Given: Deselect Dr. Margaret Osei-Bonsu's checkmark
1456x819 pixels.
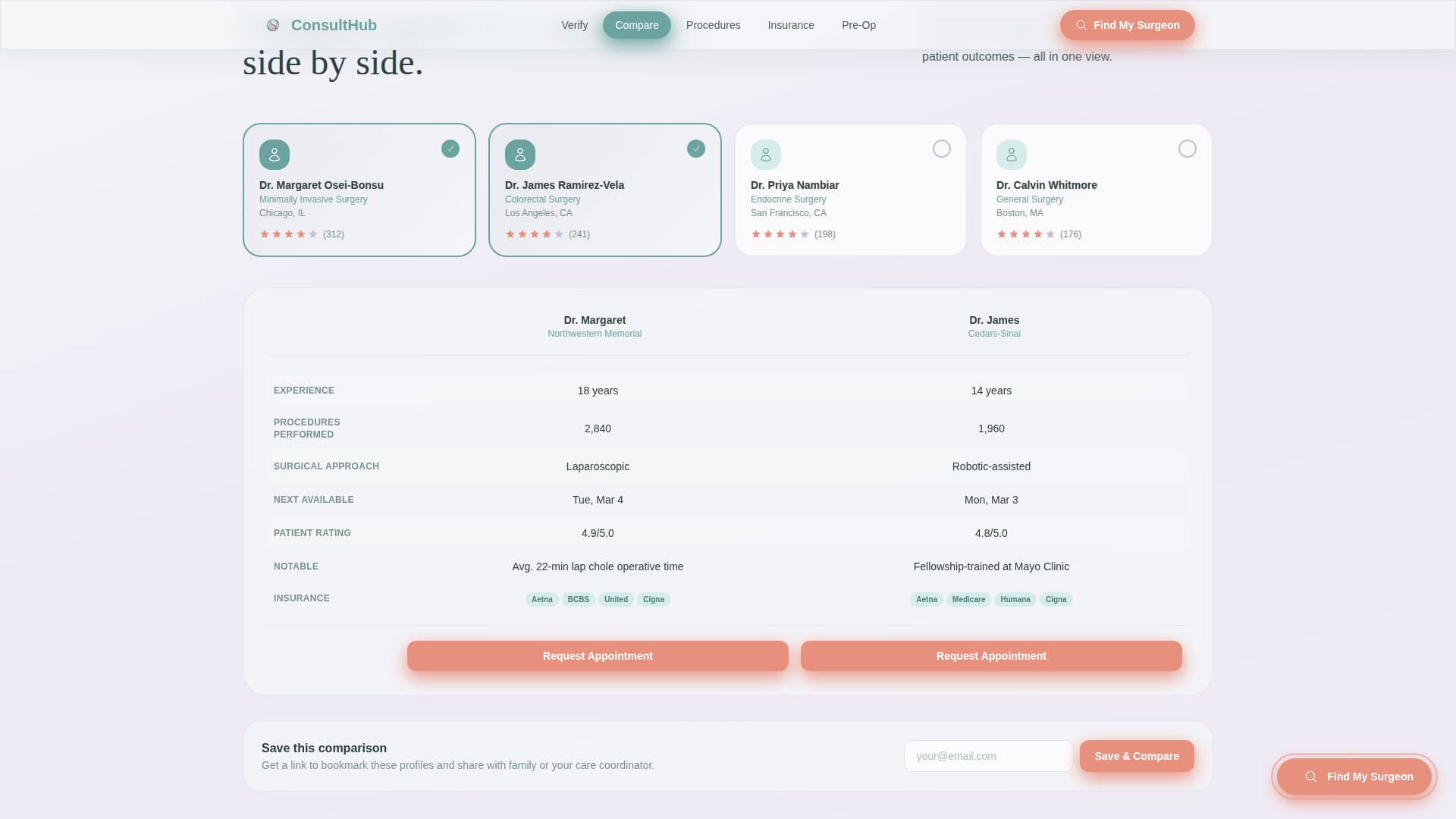Looking at the screenshot, I should point(450,149).
